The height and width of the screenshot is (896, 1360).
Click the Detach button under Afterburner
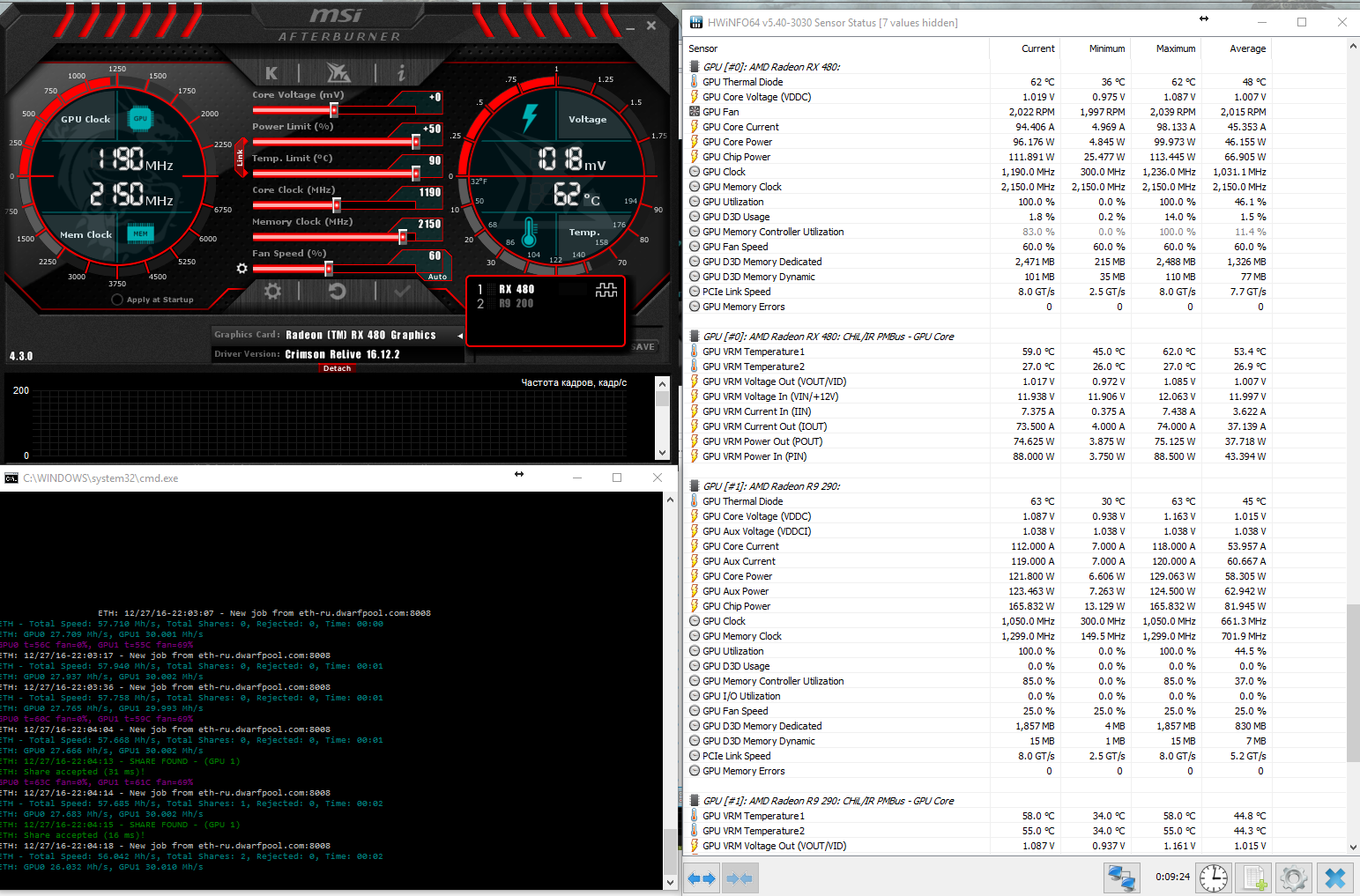[x=337, y=368]
